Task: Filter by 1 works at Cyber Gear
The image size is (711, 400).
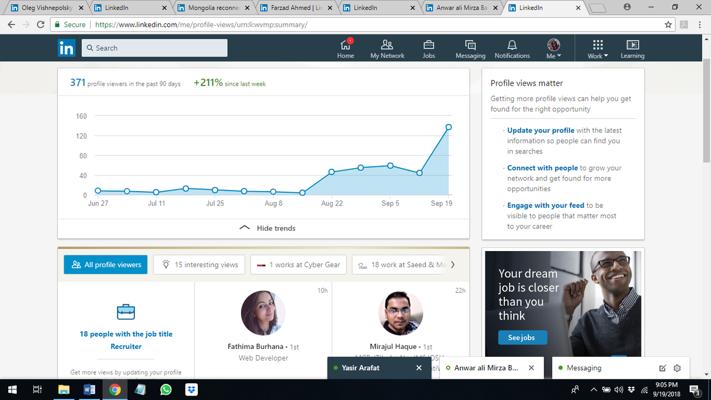Action: [x=298, y=264]
